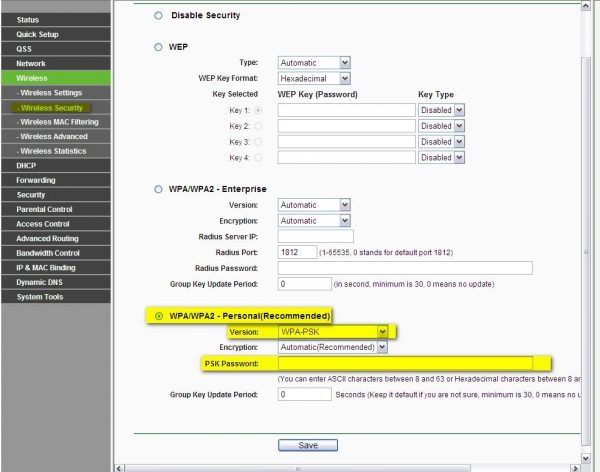
Task: Go to the Wireless Advanced submenu
Action: click(56, 137)
